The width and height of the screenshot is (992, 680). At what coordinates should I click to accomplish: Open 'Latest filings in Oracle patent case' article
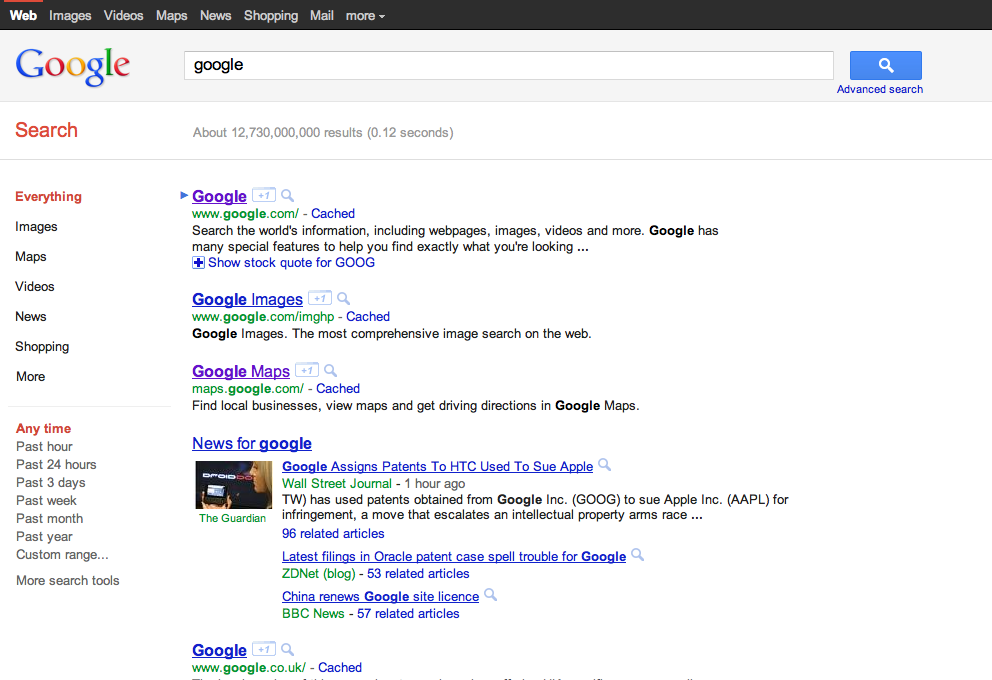[454, 556]
